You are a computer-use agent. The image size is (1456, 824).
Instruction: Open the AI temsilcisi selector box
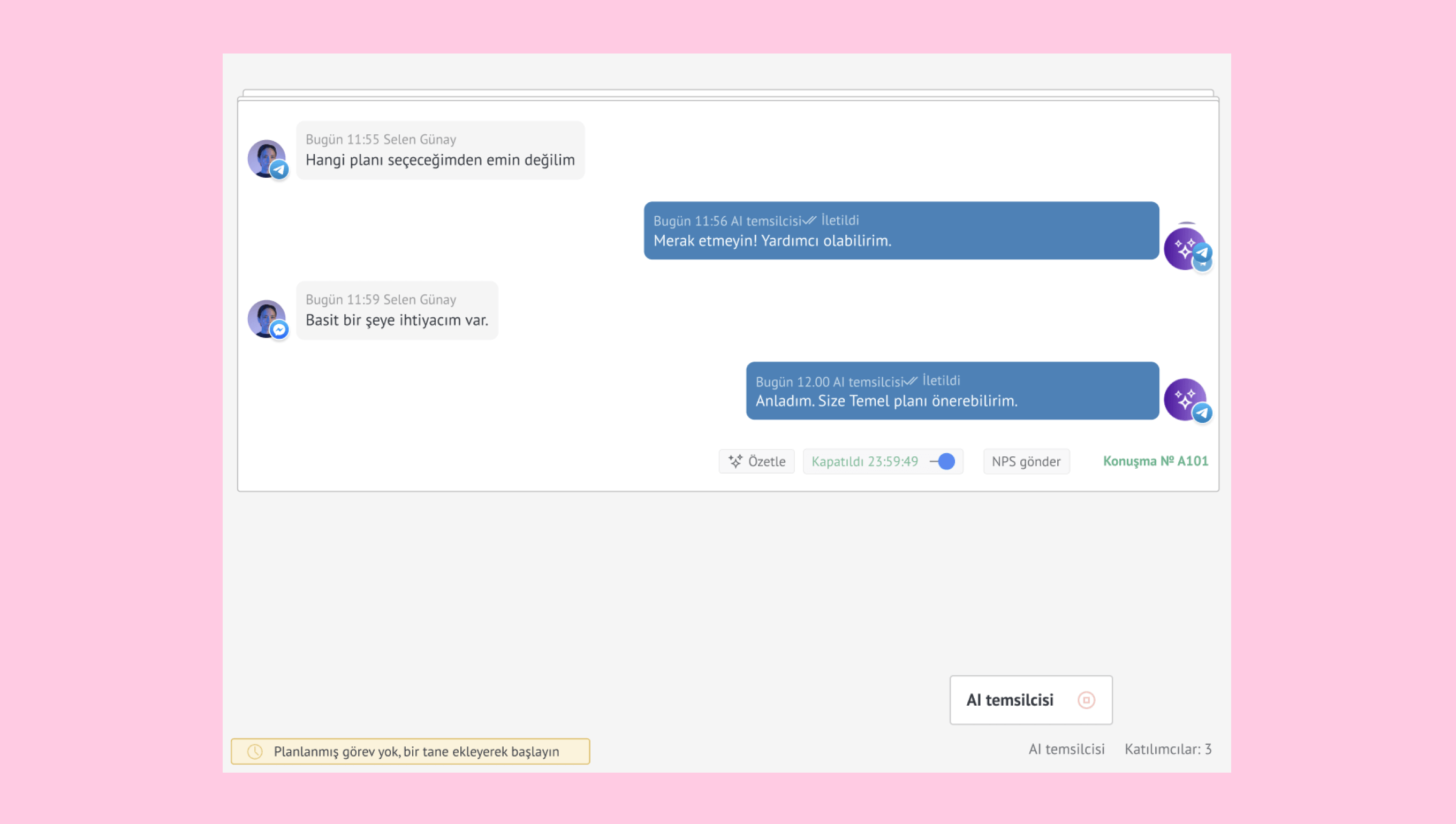pos(1010,700)
